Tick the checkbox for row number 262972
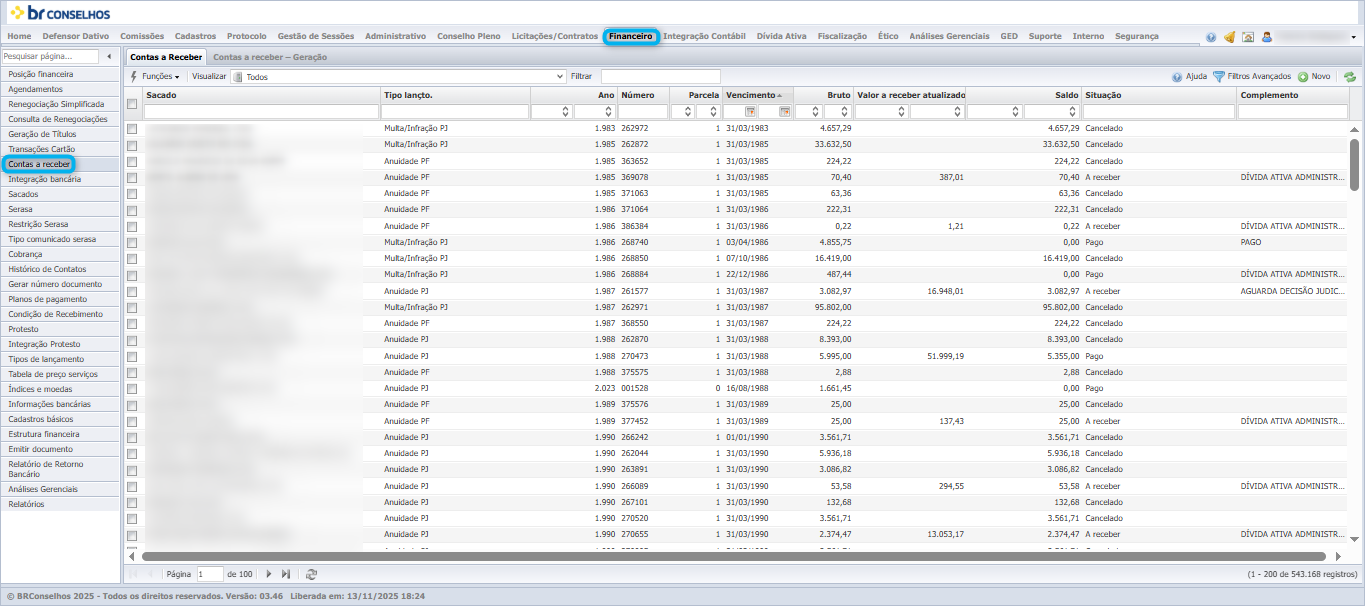The width and height of the screenshot is (1366, 607). [x=132, y=129]
